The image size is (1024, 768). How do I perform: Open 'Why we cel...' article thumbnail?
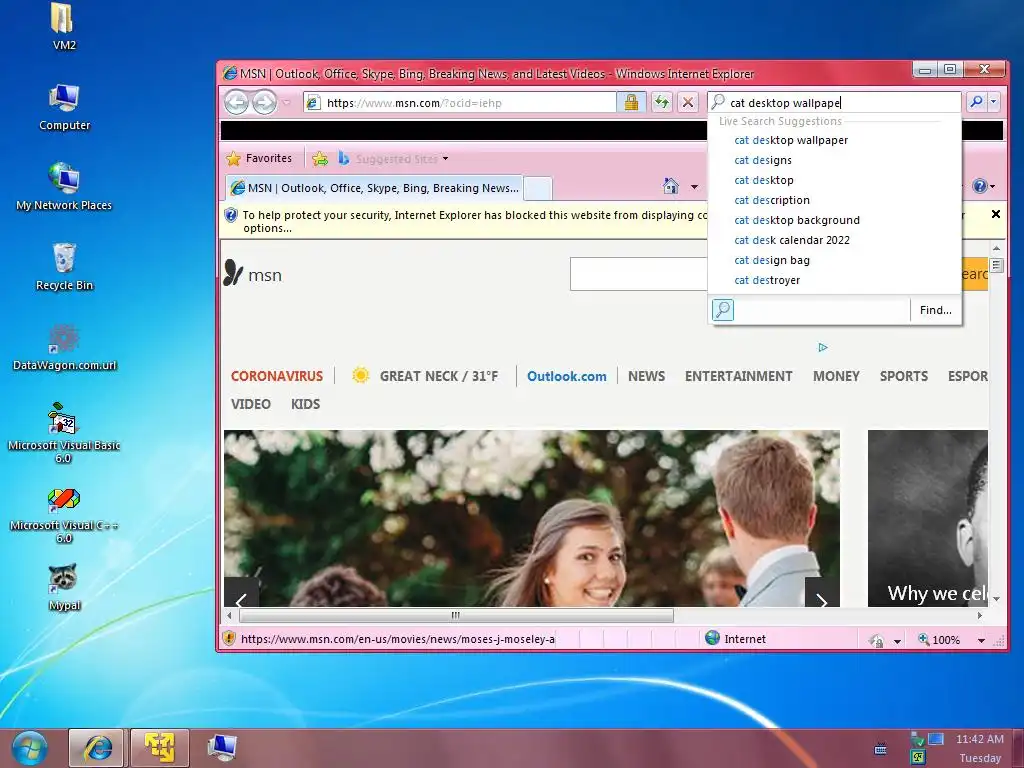pos(927,519)
